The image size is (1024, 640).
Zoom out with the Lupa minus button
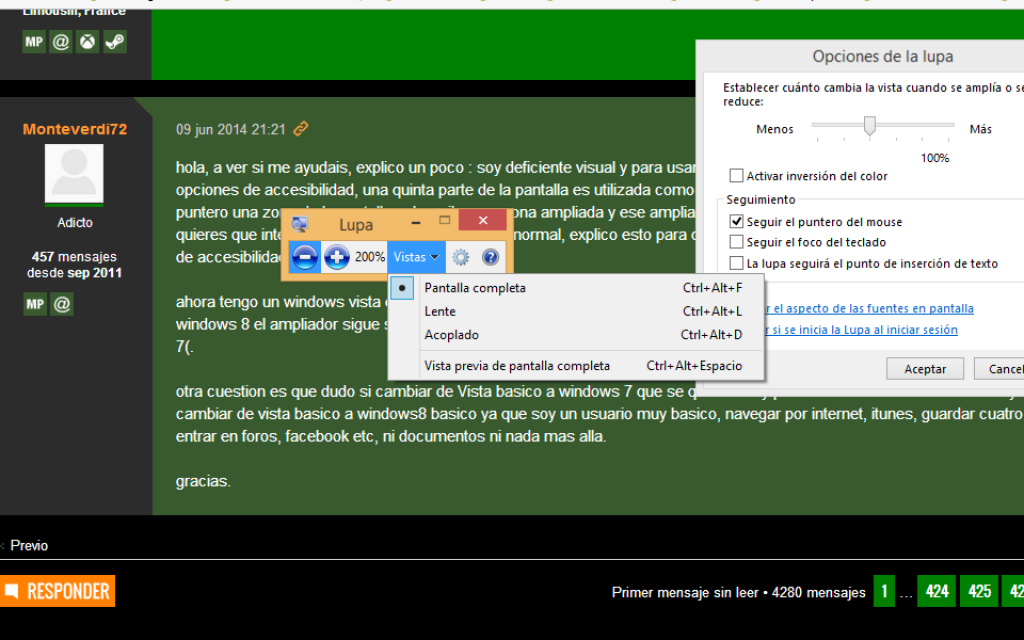point(304,257)
